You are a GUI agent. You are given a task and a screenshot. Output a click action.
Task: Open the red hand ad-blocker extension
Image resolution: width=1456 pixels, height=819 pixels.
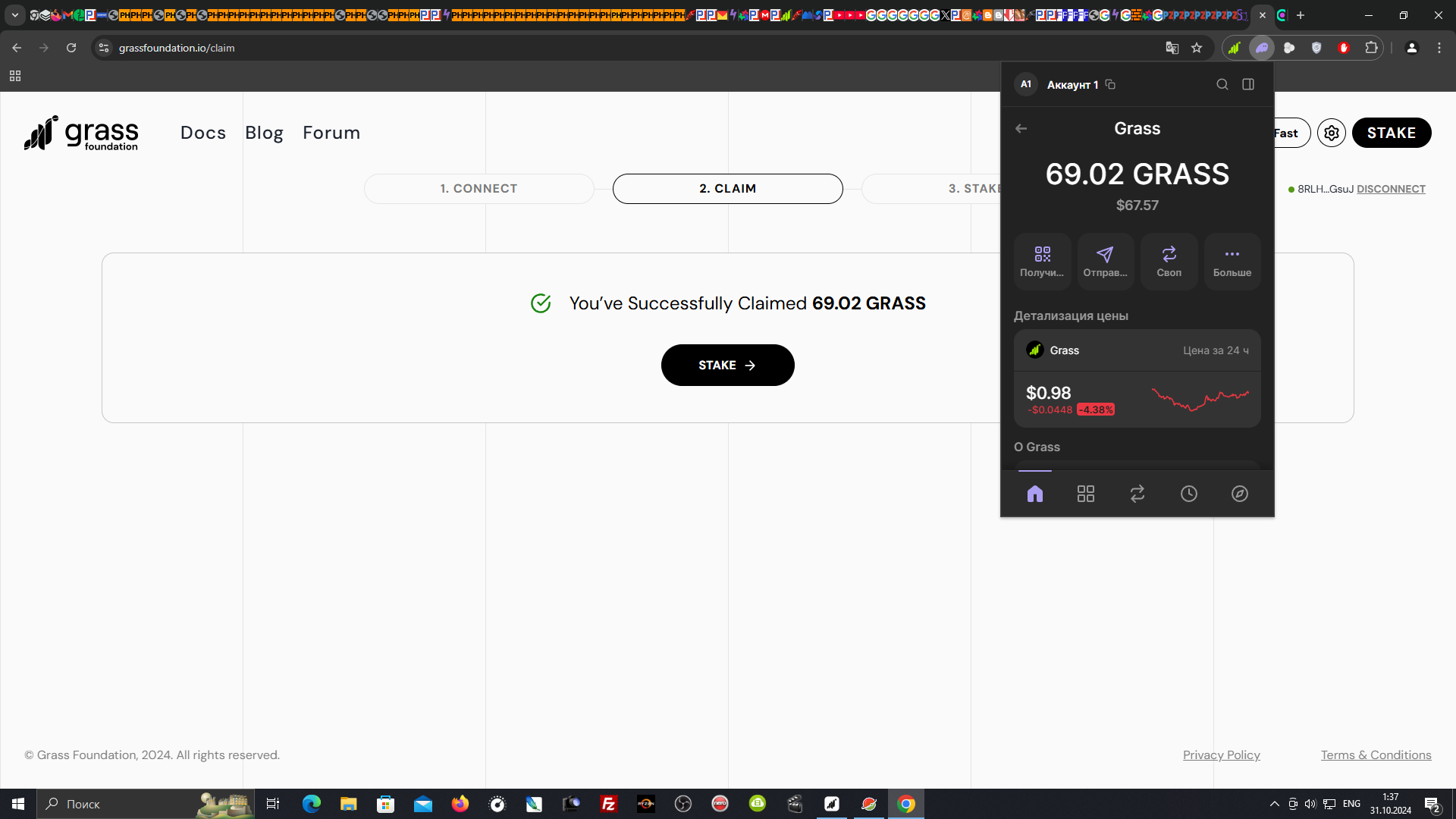pos(1344,48)
